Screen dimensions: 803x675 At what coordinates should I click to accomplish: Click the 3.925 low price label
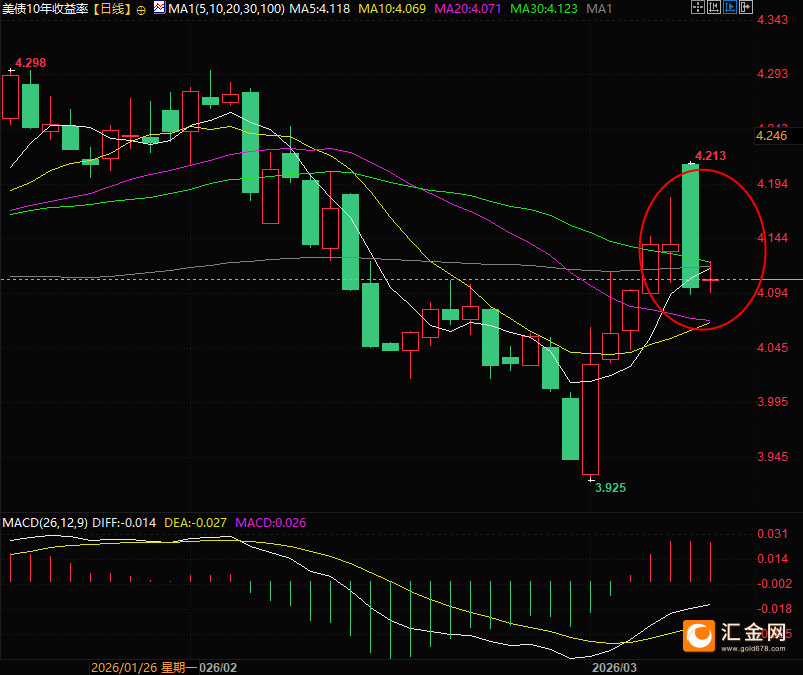pos(610,488)
